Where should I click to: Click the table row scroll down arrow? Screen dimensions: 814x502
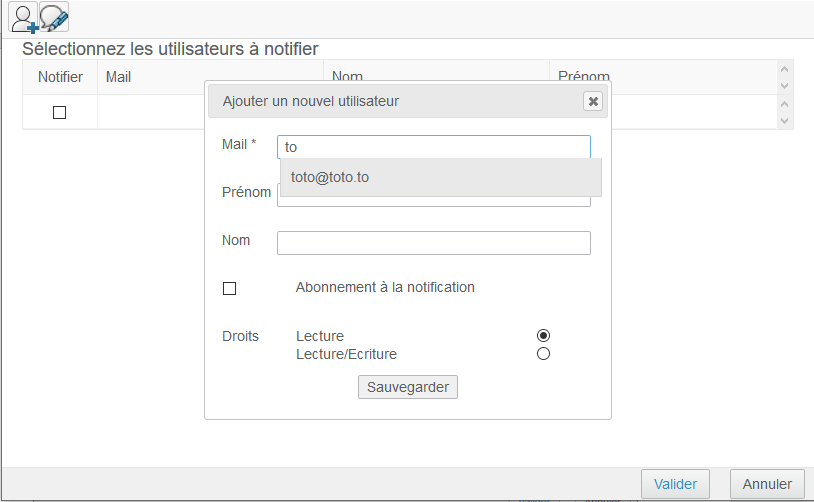point(784,120)
